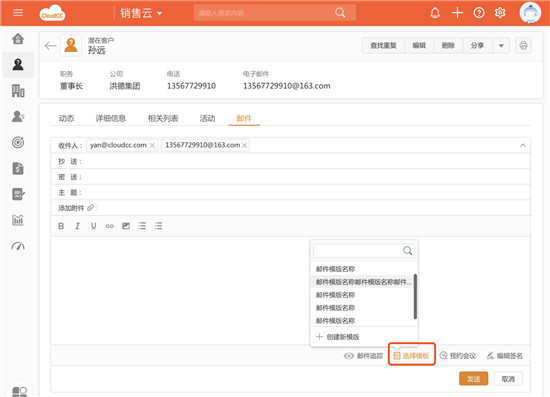Click 编辑签名
This screenshot has width=550, height=397.
pos(504,356)
